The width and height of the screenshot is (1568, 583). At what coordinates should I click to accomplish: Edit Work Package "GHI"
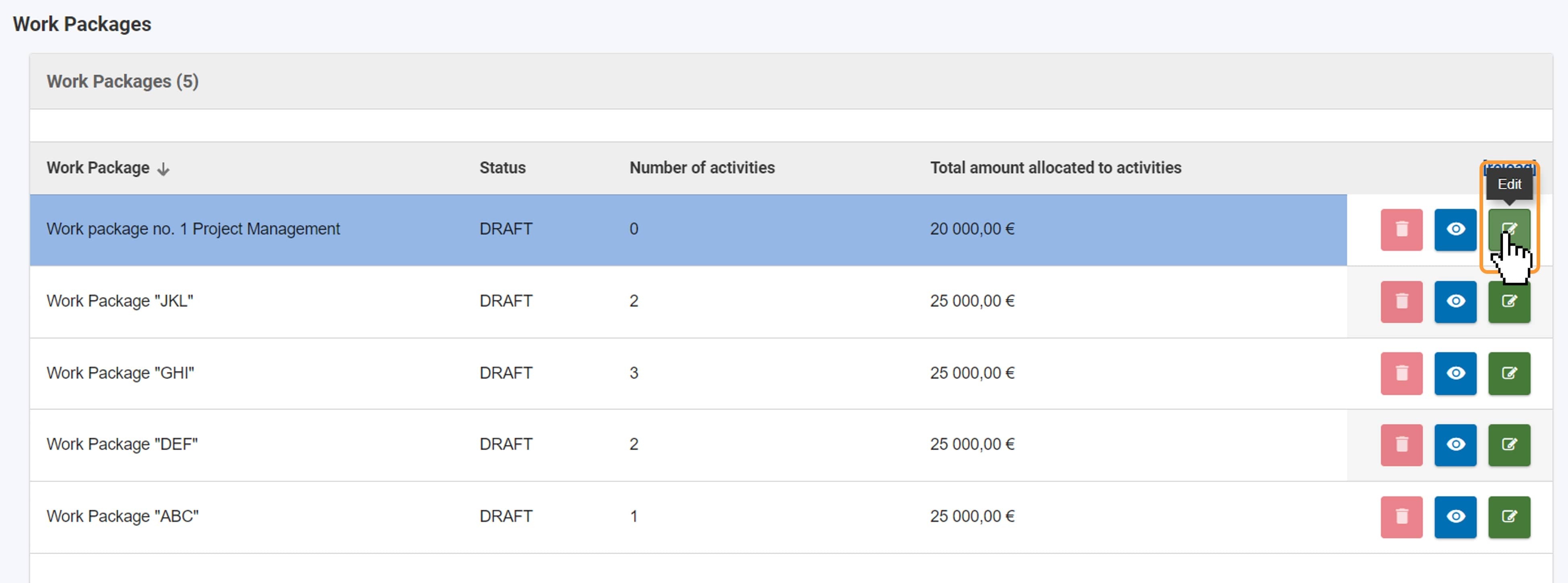click(1509, 373)
